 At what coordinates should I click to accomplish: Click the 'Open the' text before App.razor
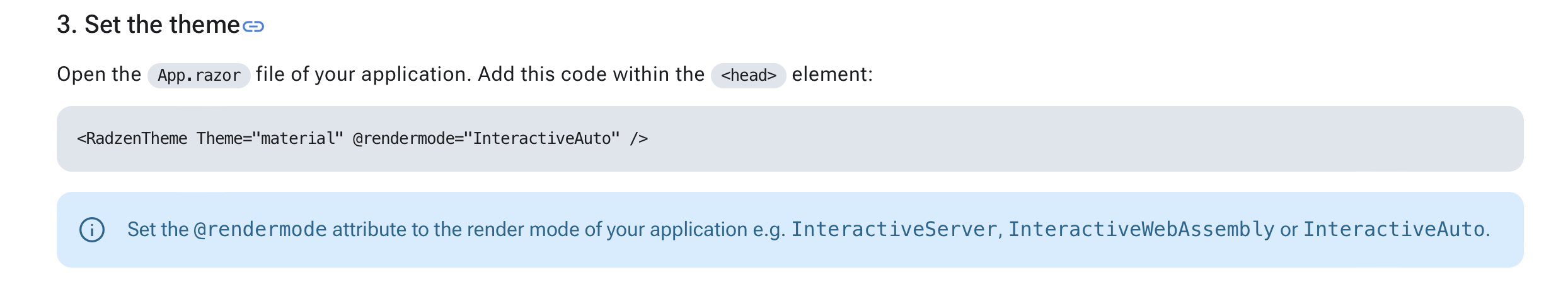(x=99, y=74)
